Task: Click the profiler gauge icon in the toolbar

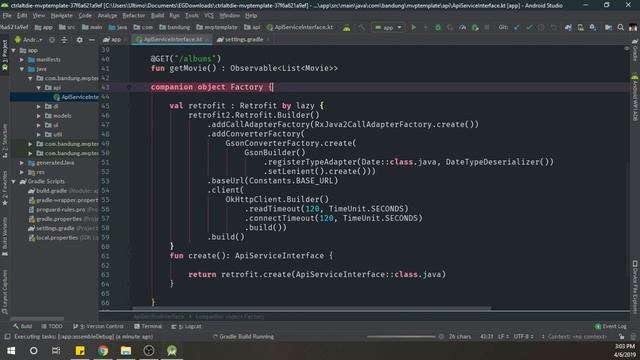Action: point(462,27)
